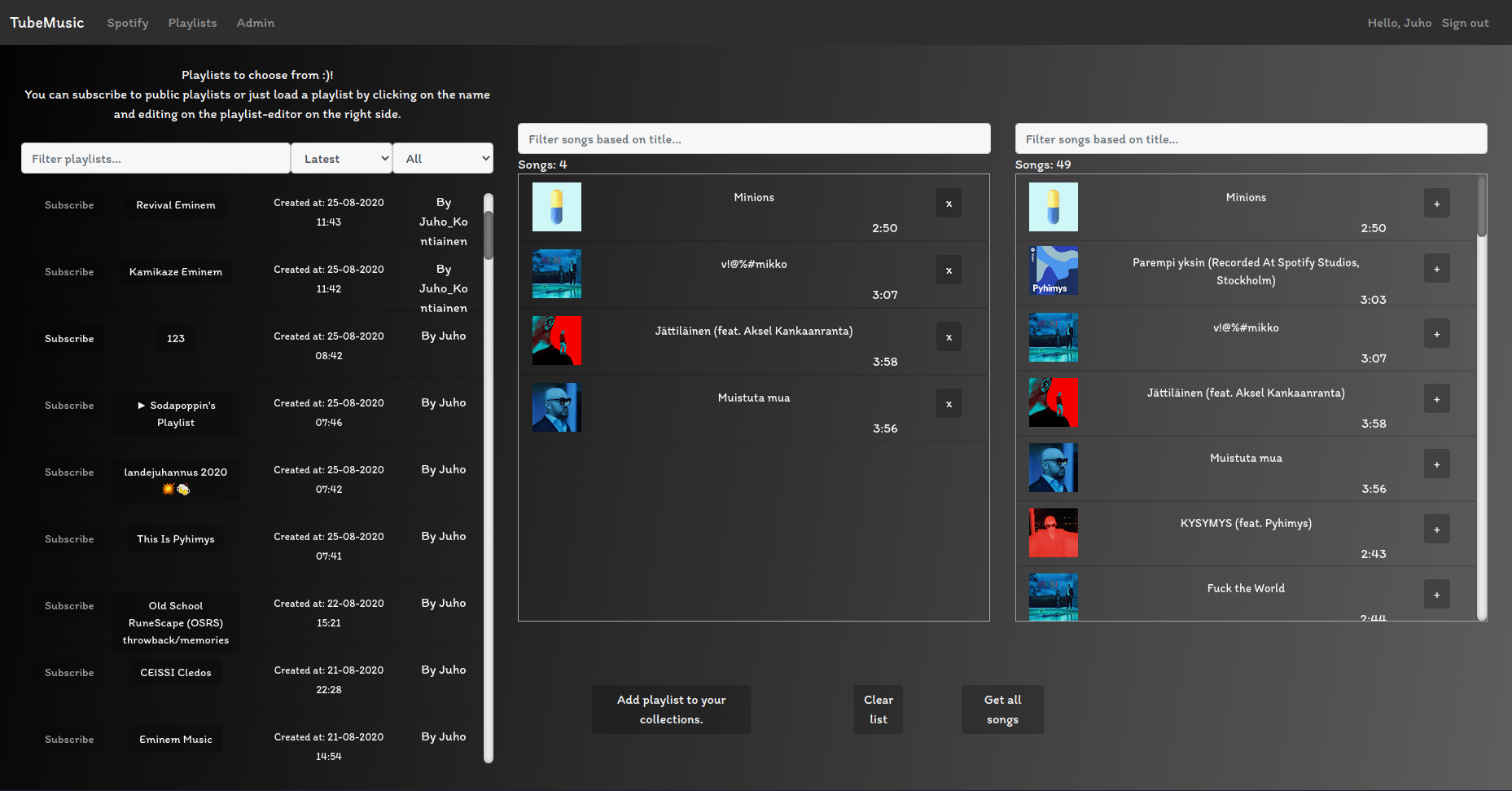Click Add playlist to your collections
The height and width of the screenshot is (791, 1512).
point(671,710)
